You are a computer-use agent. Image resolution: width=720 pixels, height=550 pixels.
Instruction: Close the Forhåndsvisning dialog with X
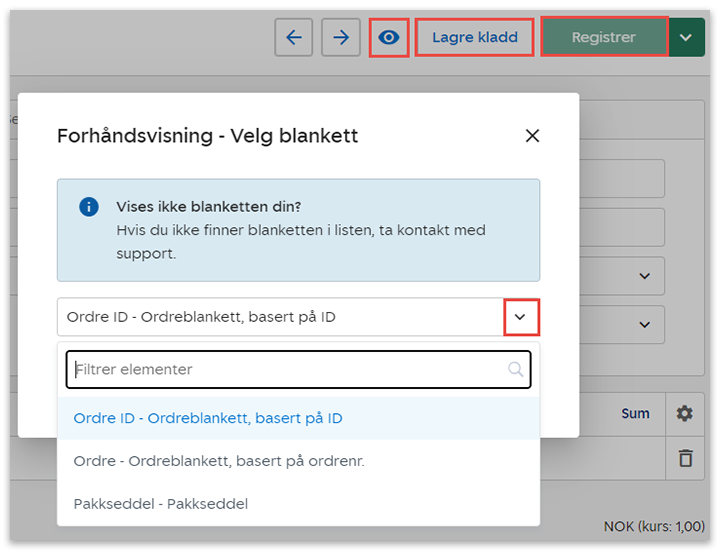coord(532,136)
